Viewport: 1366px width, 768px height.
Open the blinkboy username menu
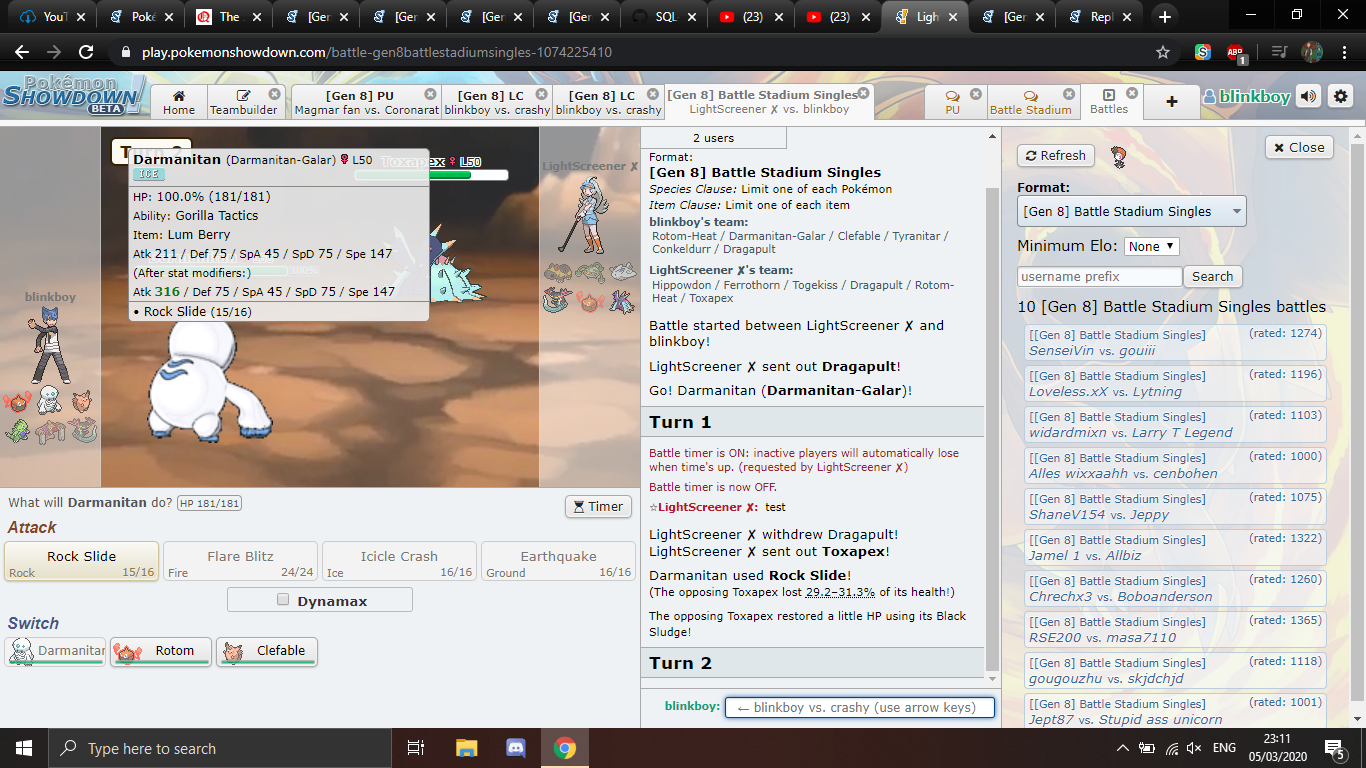(1247, 97)
